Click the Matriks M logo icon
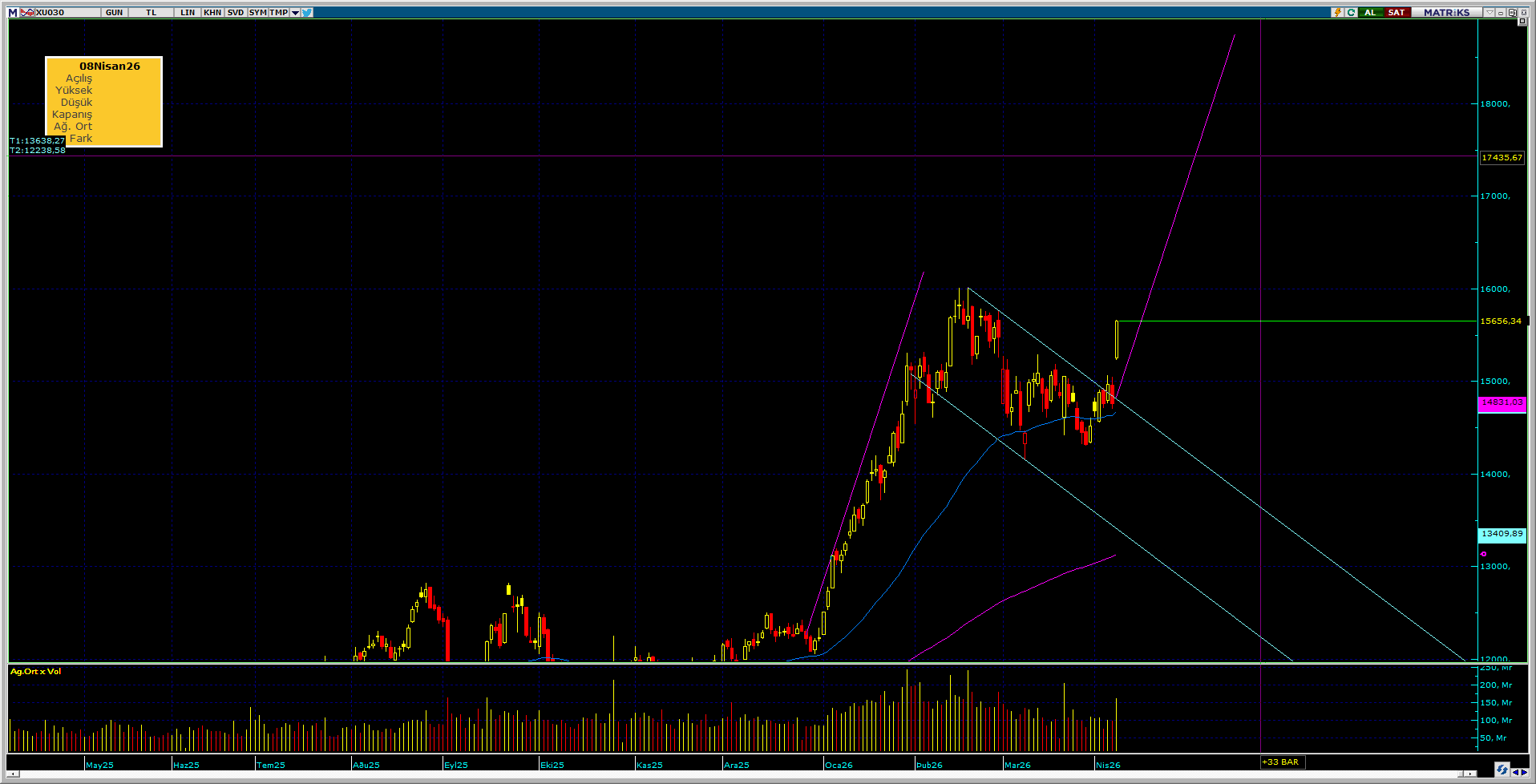 pos(13,12)
